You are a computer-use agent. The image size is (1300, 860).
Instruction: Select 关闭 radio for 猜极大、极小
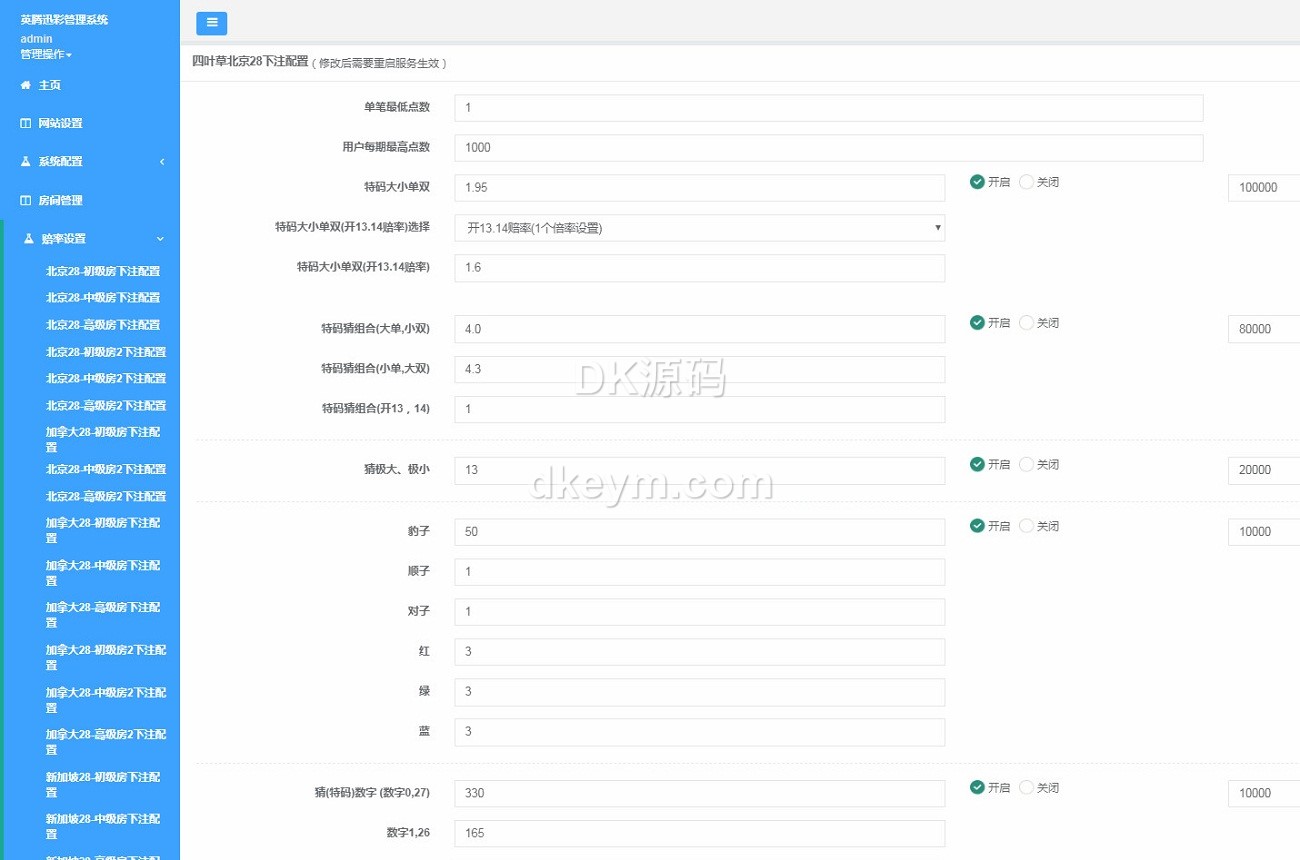(x=1026, y=464)
